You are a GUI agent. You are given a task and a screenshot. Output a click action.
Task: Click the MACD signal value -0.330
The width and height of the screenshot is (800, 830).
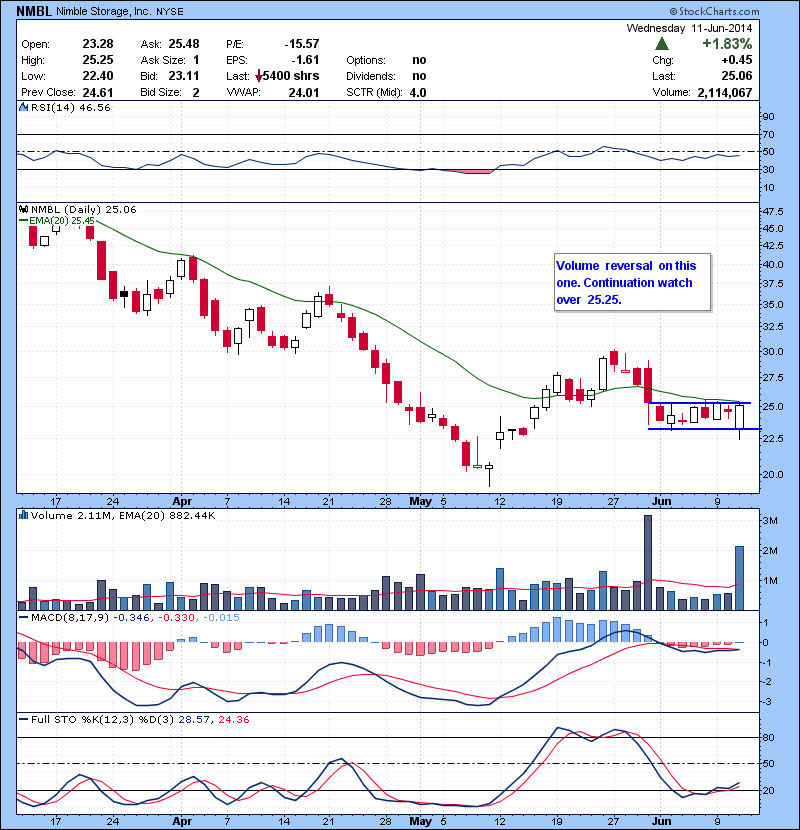coord(177,617)
